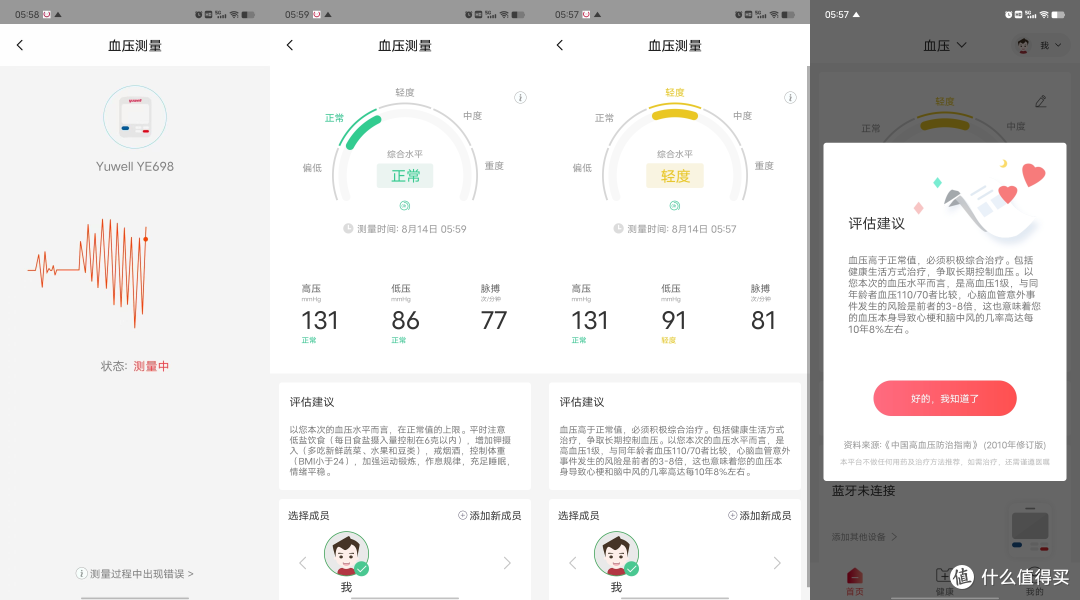Image resolution: width=1080 pixels, height=600 pixels.
Task: Tap the clock icon beside 测量时间 8月14日 05:57
Action: pyautogui.click(x=619, y=229)
